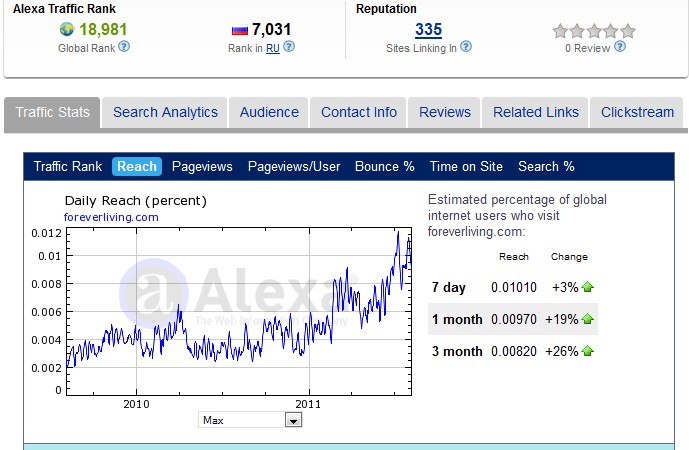Image resolution: width=689 pixels, height=450 pixels.
Task: Click the 0 Review label
Action: pos(587,48)
